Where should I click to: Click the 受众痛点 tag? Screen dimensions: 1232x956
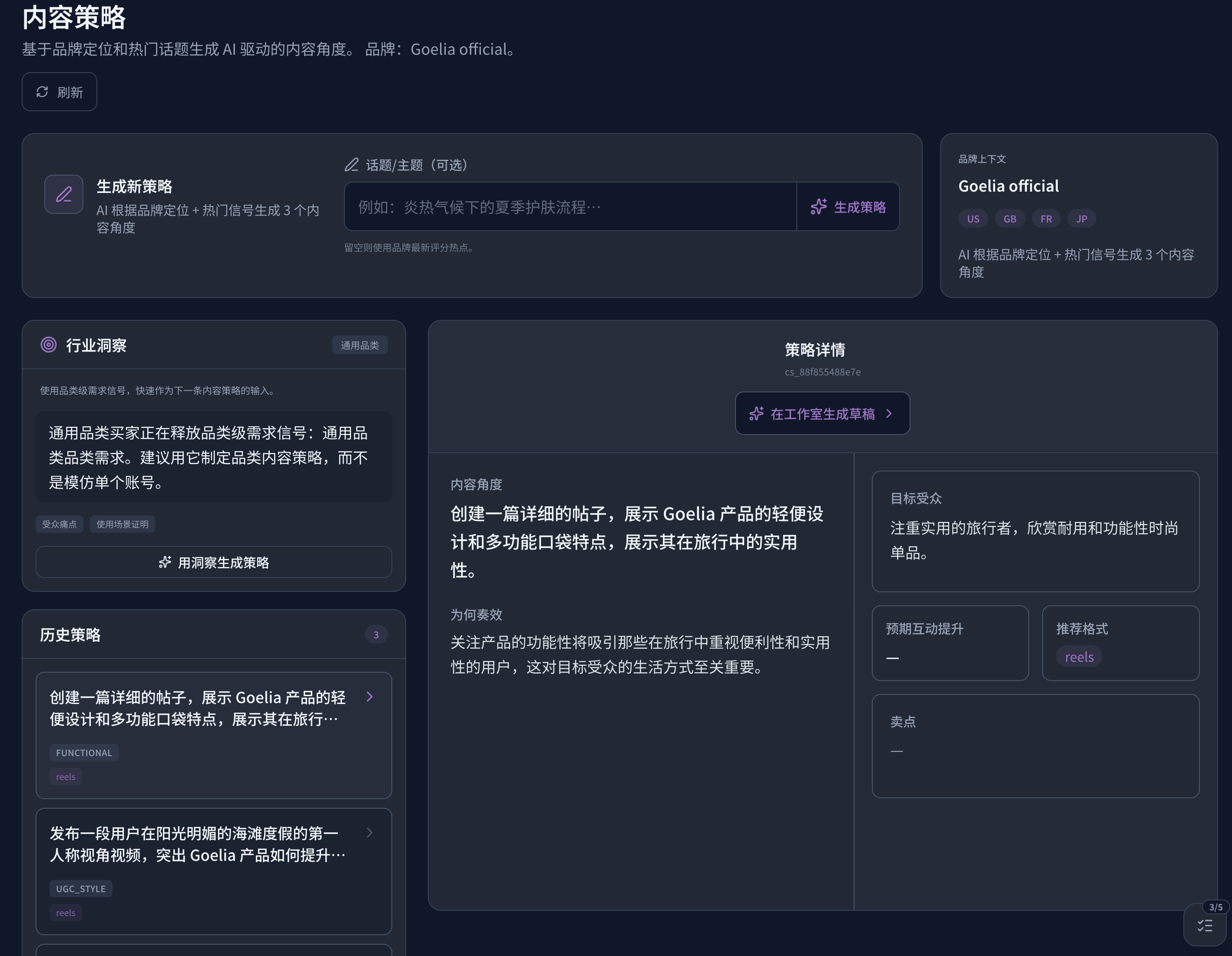pos(59,524)
